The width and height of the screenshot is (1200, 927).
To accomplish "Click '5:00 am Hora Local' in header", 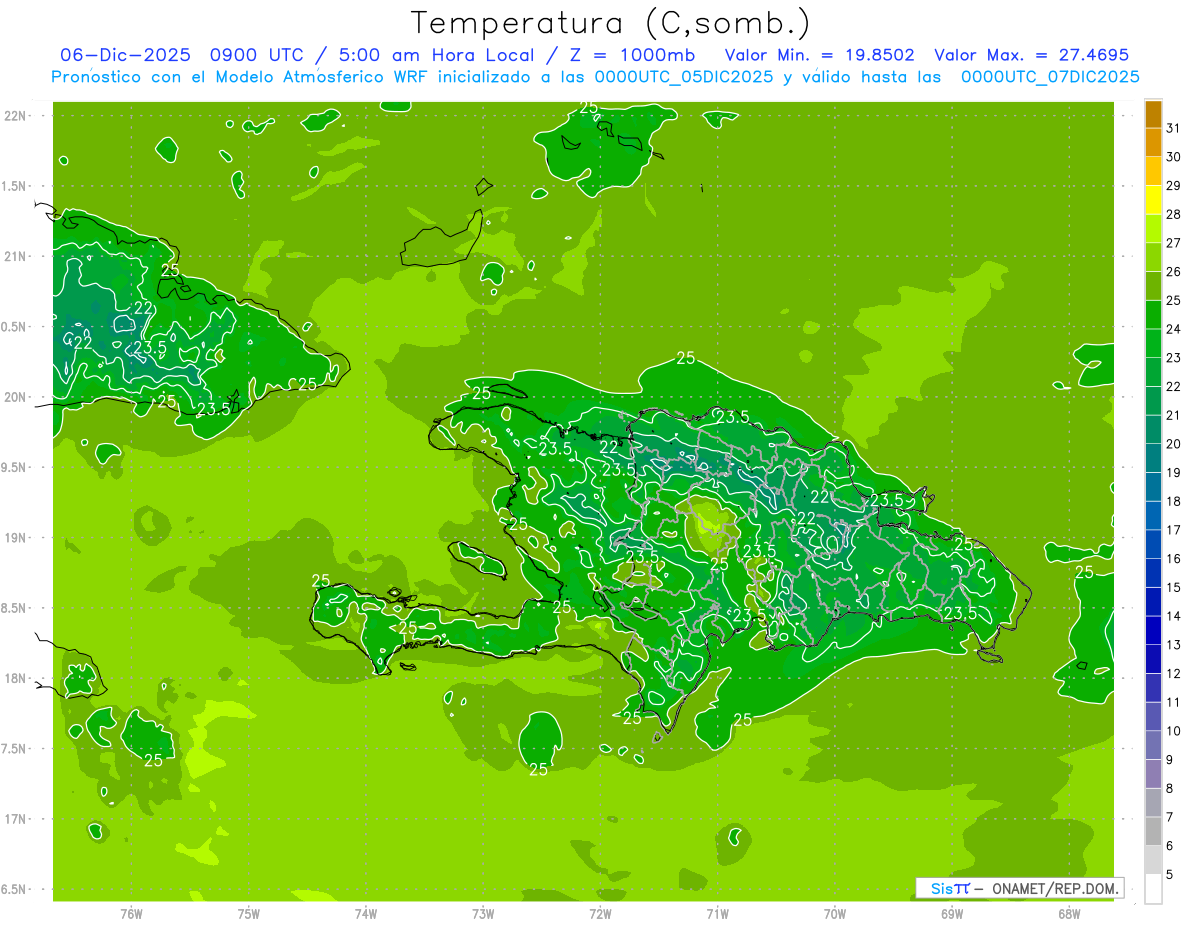I will pos(440,55).
